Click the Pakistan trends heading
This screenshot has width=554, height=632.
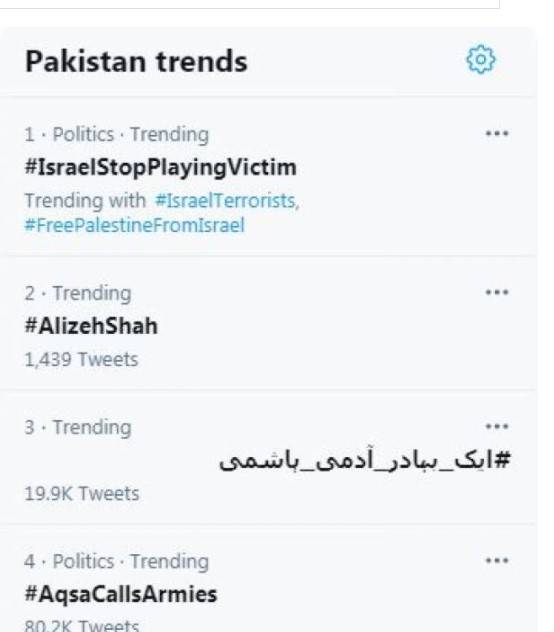tap(136, 61)
